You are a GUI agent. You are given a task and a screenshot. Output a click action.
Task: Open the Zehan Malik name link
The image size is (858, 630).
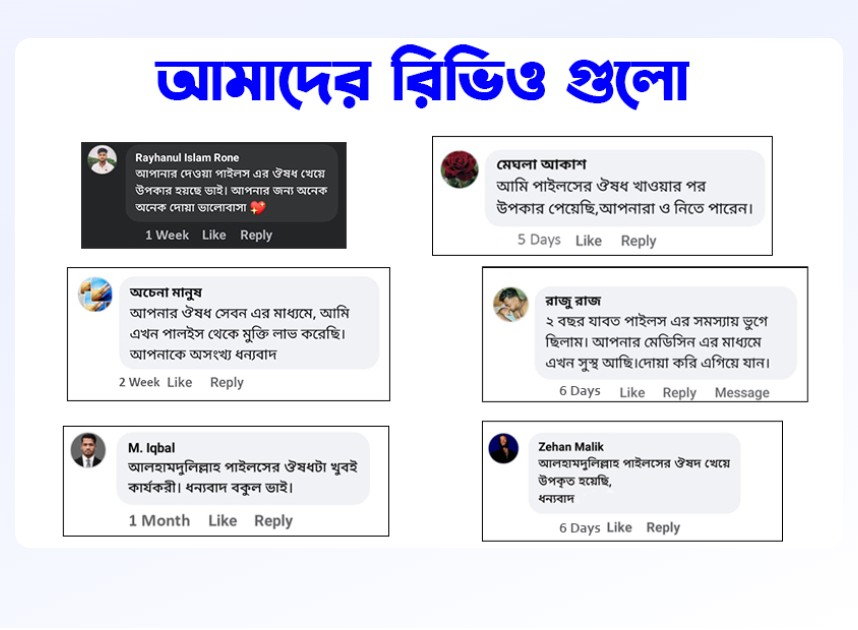(571, 447)
